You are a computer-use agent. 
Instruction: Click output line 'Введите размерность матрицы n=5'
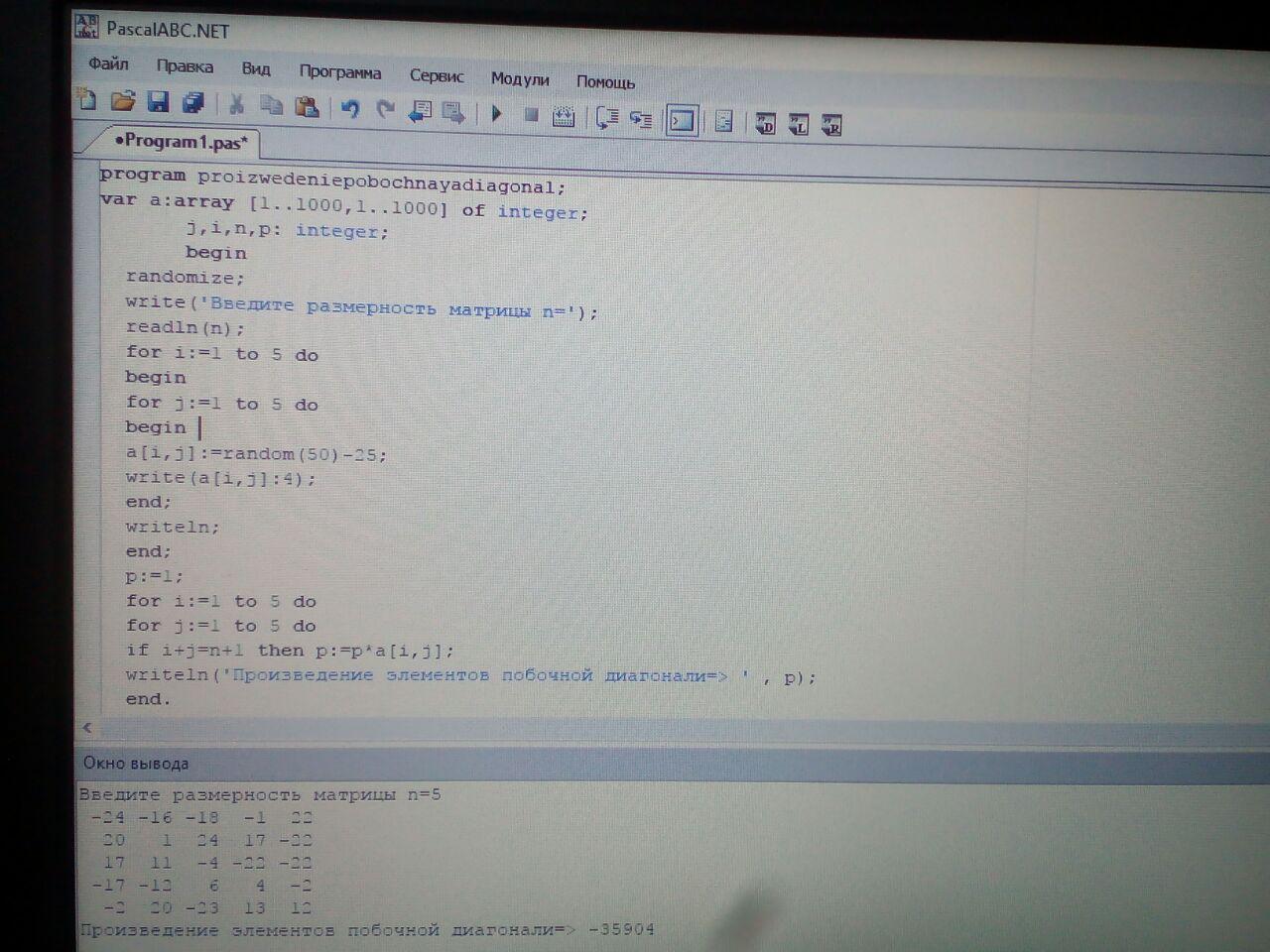pos(260,794)
